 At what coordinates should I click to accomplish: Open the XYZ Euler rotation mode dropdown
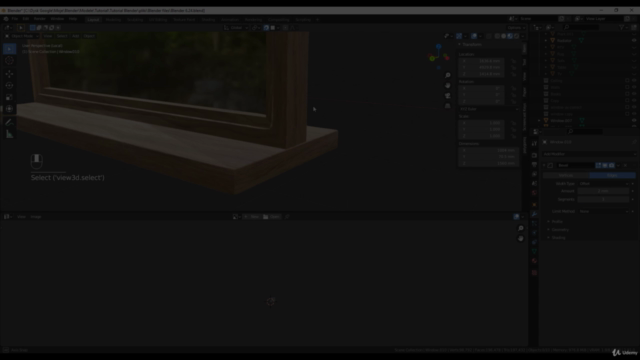click(x=489, y=109)
